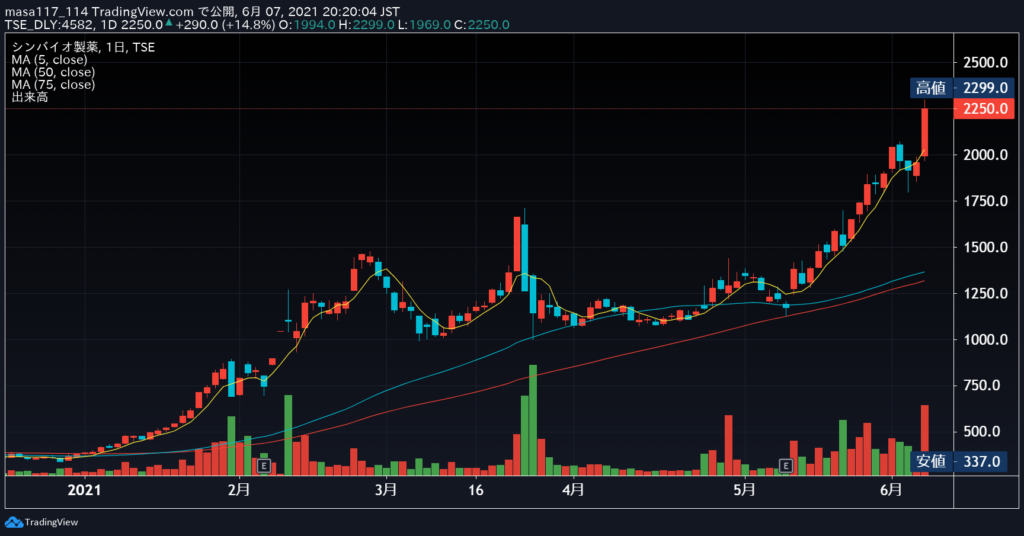Viewport: 1024px width, 536px height.
Task: Click the 安値 337.0 low price label
Action: (959, 462)
